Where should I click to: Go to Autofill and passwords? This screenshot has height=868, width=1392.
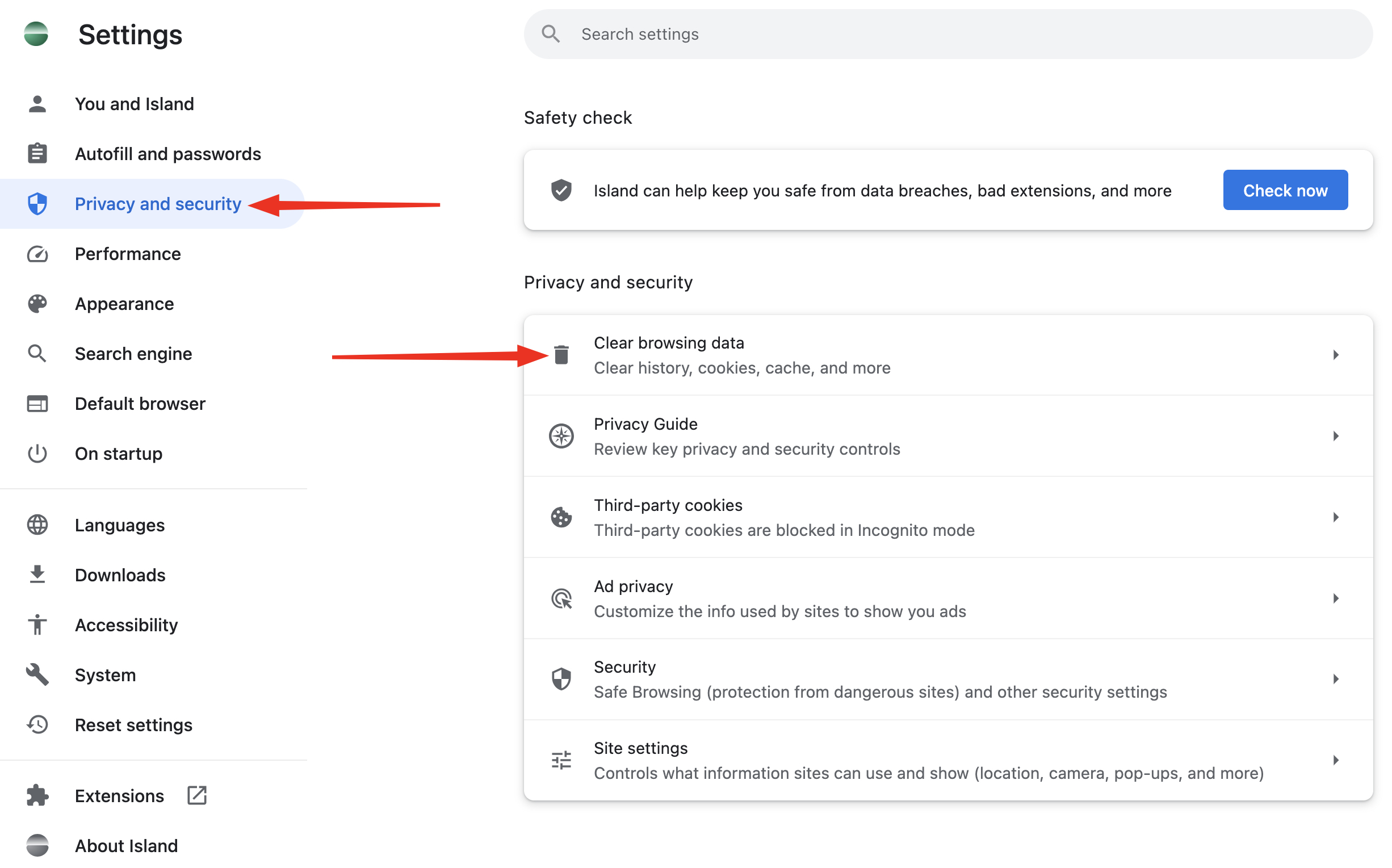tap(152, 154)
